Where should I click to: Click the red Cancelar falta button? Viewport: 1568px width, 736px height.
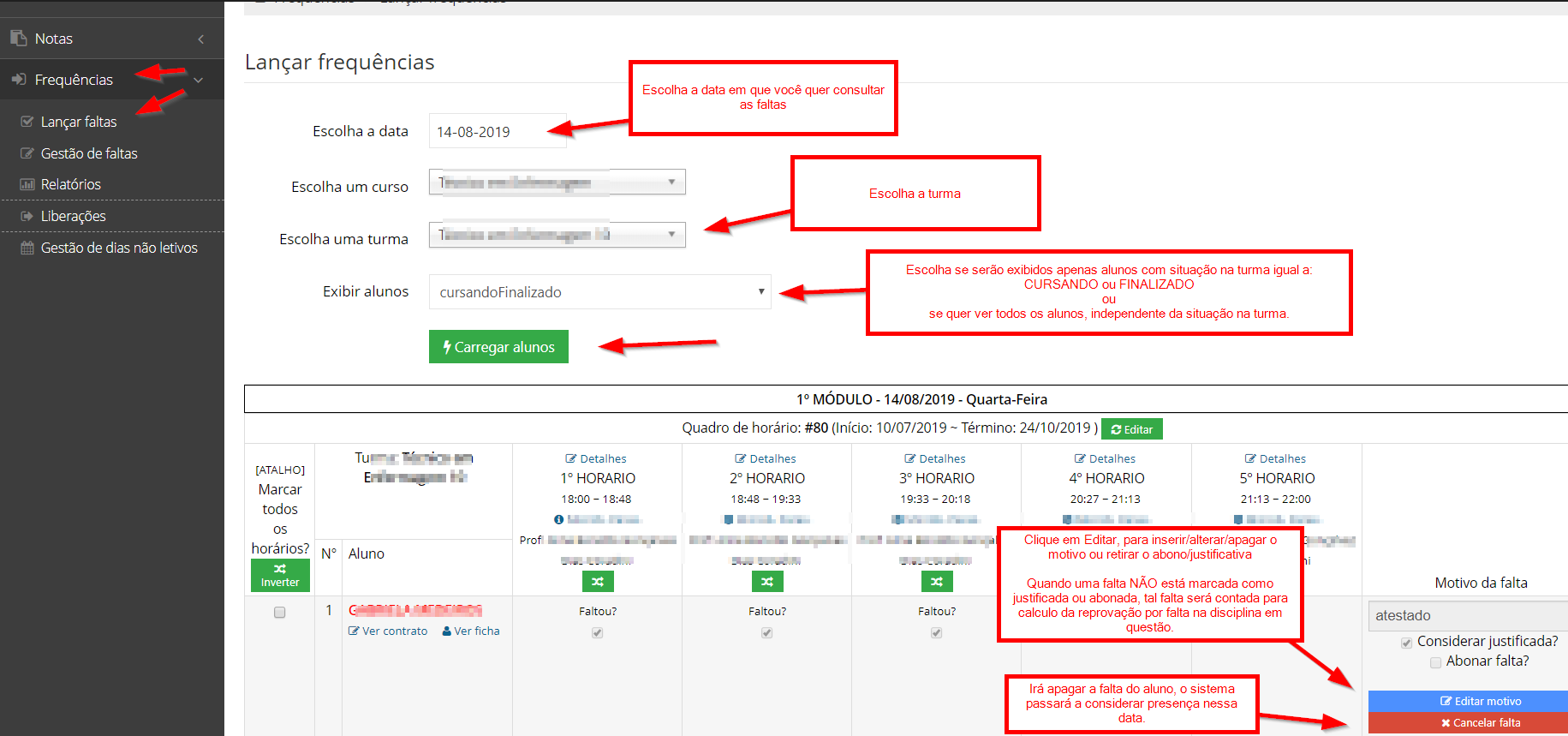pos(1468,723)
